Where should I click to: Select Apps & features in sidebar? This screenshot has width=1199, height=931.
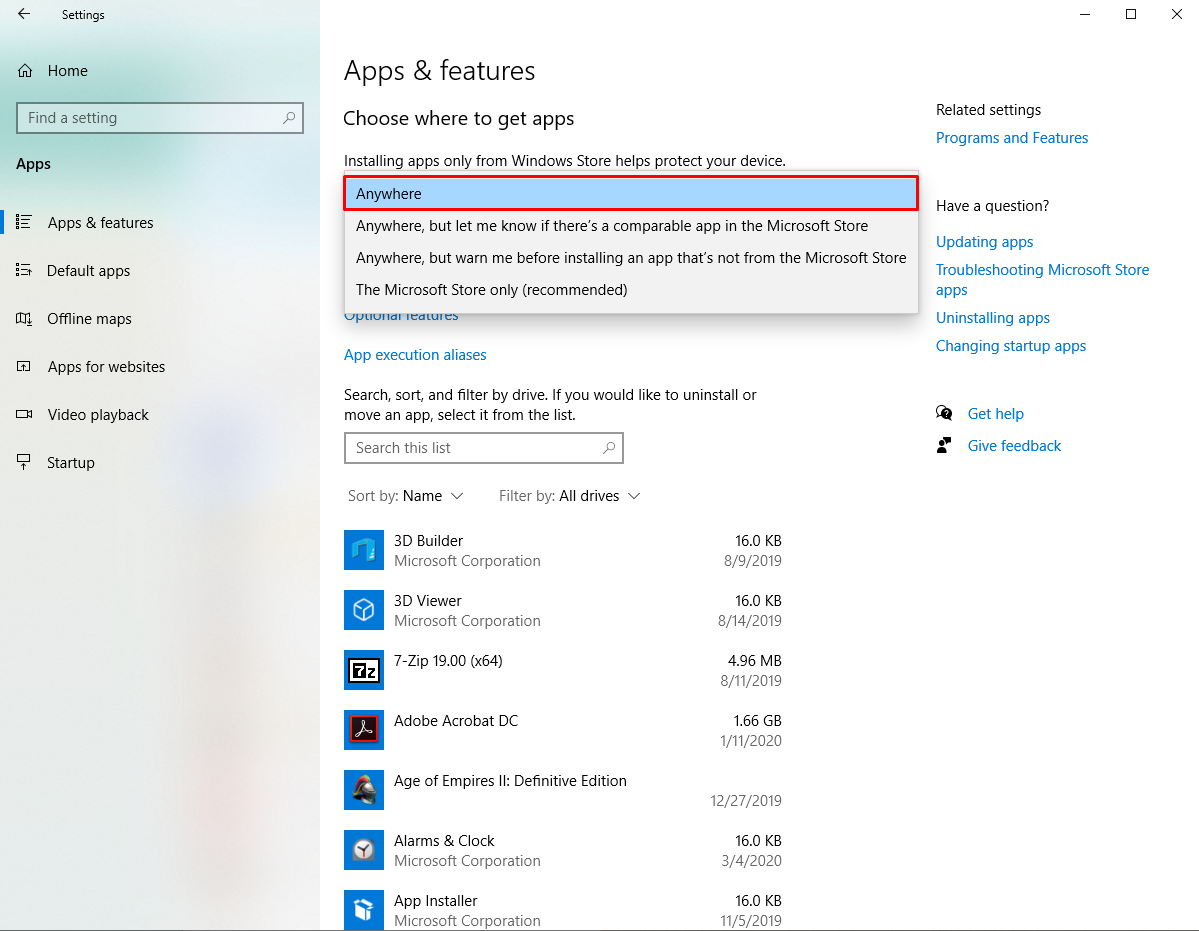point(160,222)
